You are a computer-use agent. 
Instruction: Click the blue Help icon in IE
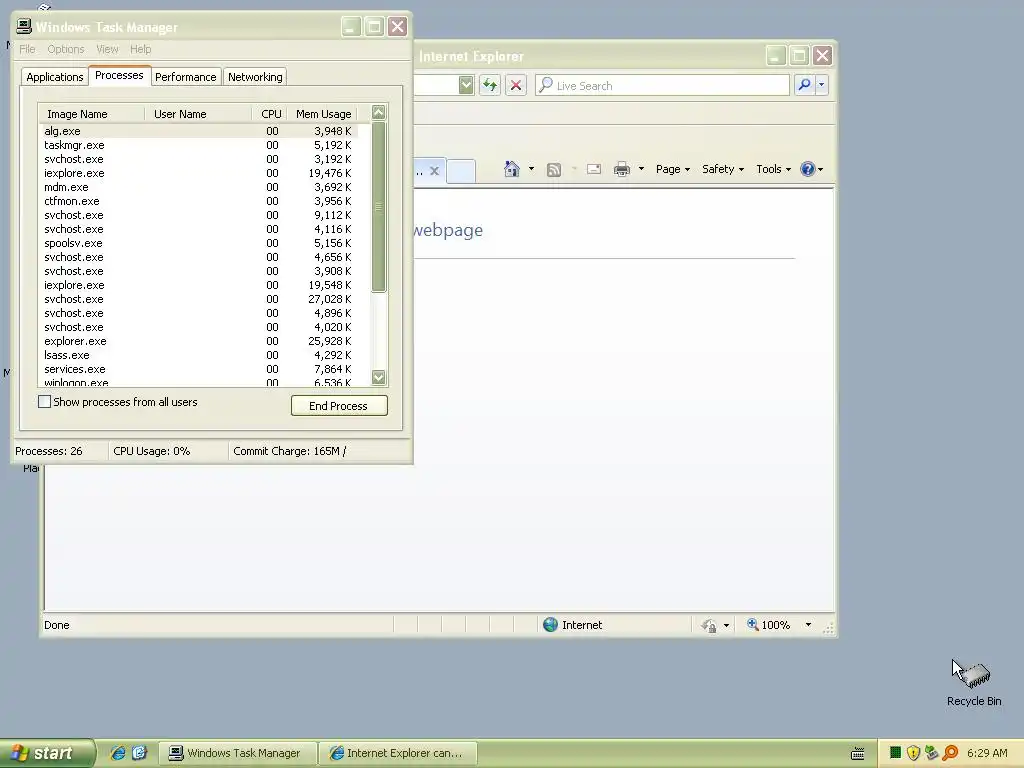(x=808, y=169)
